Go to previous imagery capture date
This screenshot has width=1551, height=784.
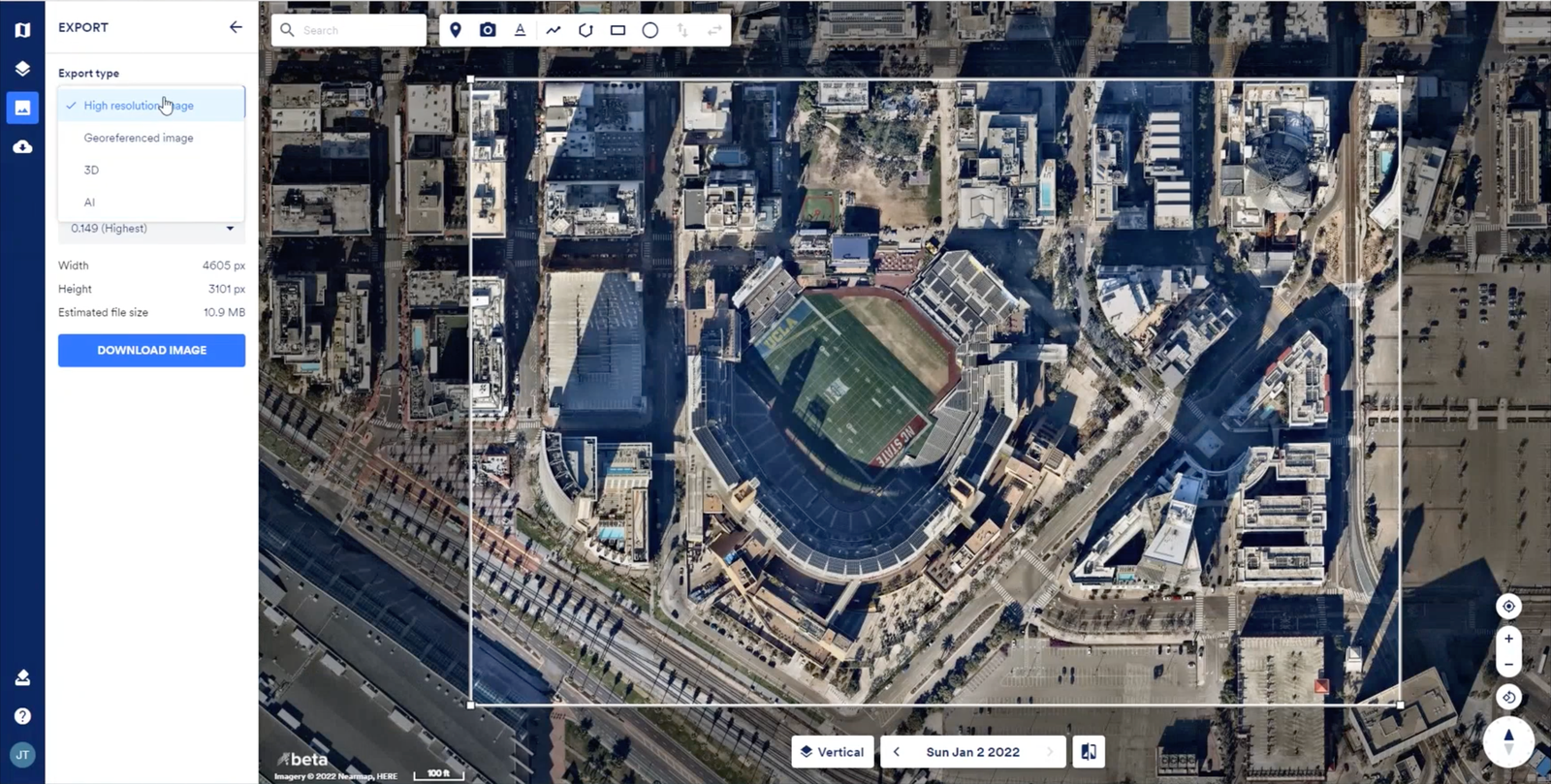point(897,752)
